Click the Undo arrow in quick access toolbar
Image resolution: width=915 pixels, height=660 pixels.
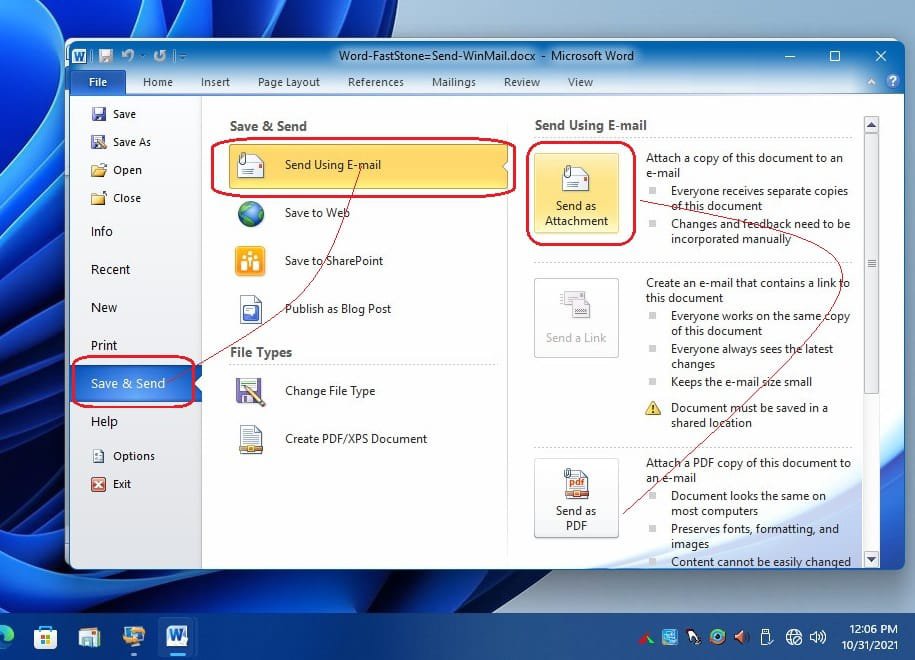127,55
